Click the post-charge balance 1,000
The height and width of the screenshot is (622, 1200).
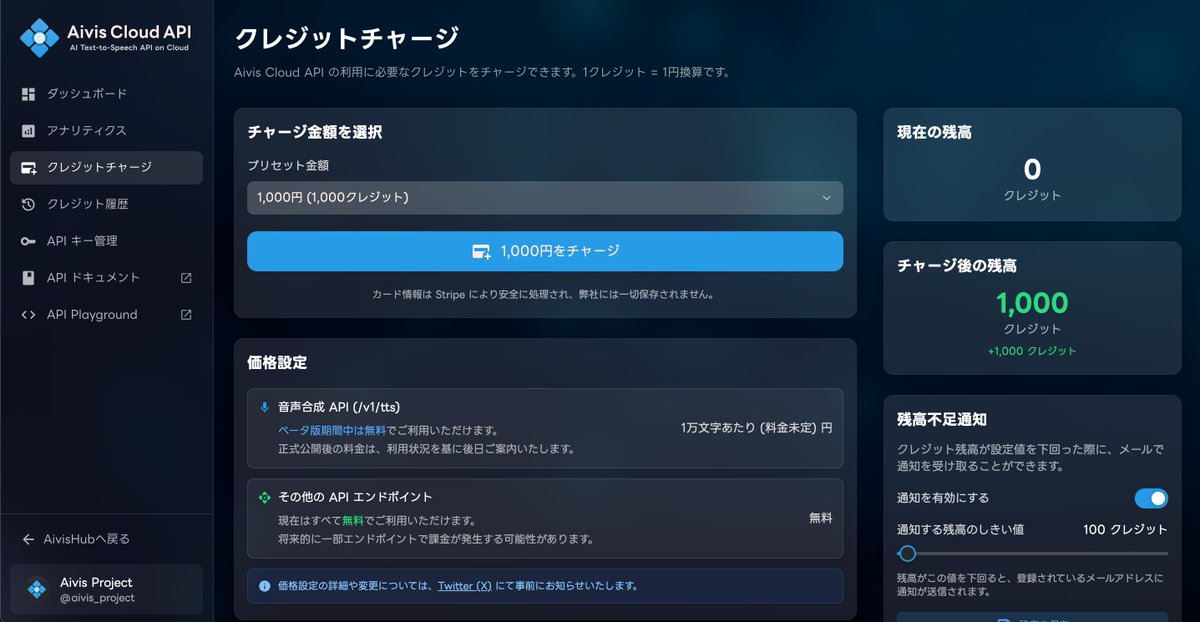(x=1032, y=303)
